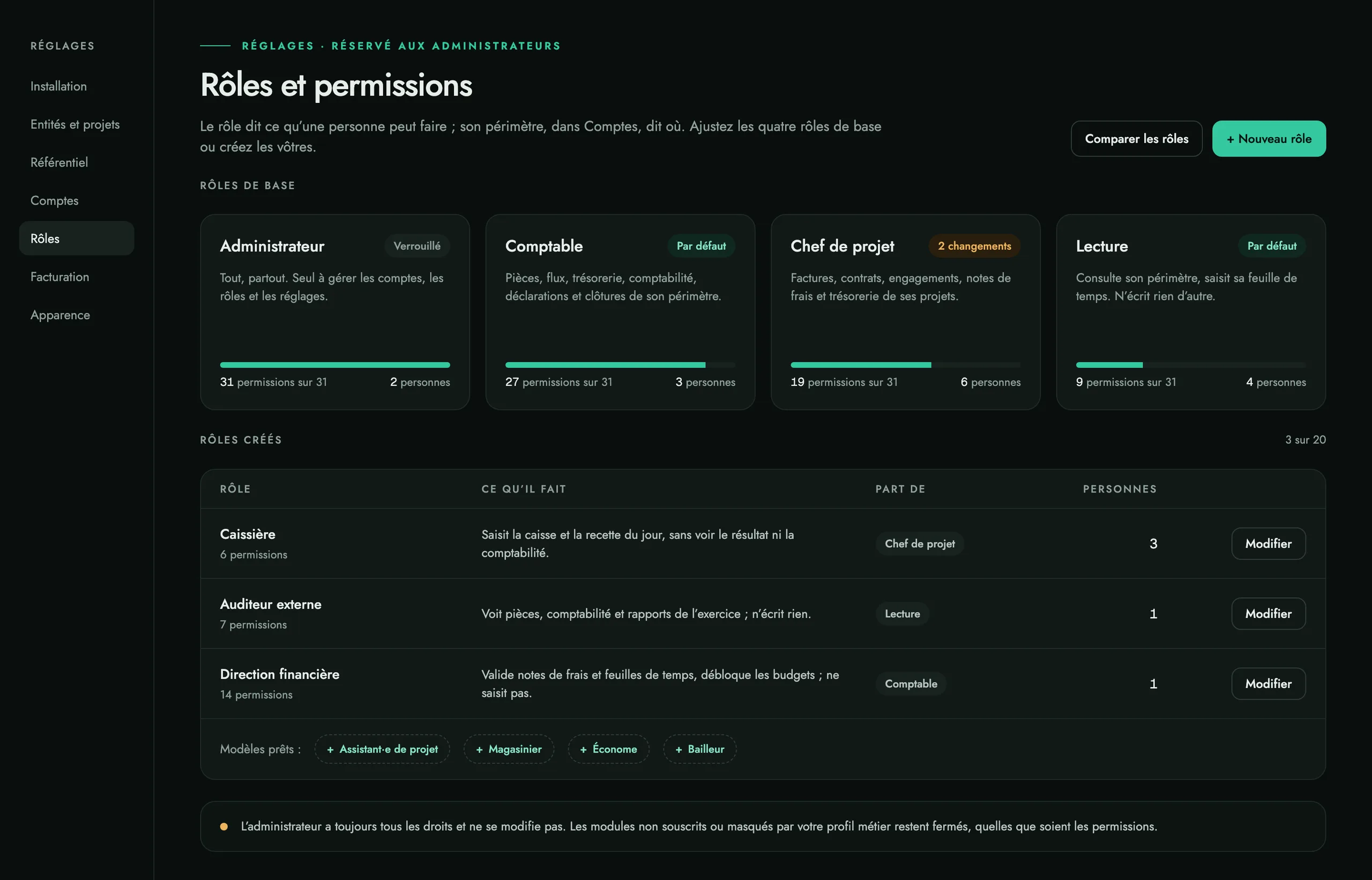Image resolution: width=1372 pixels, height=880 pixels.
Task: Open the Administrateur role card
Action: coord(335,312)
